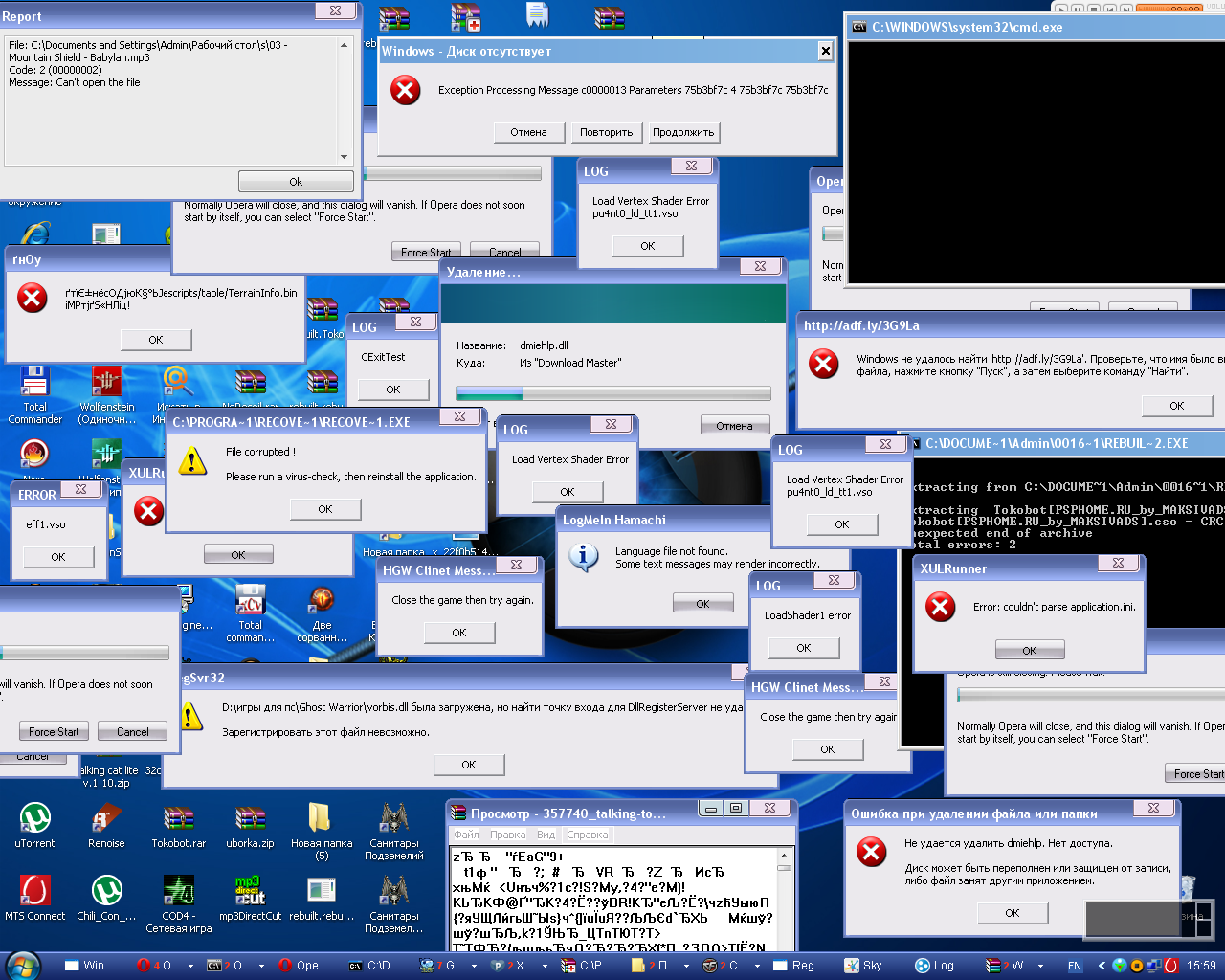Click Просмотр window scrollbar up arrow
1225x980 pixels.
[785, 856]
